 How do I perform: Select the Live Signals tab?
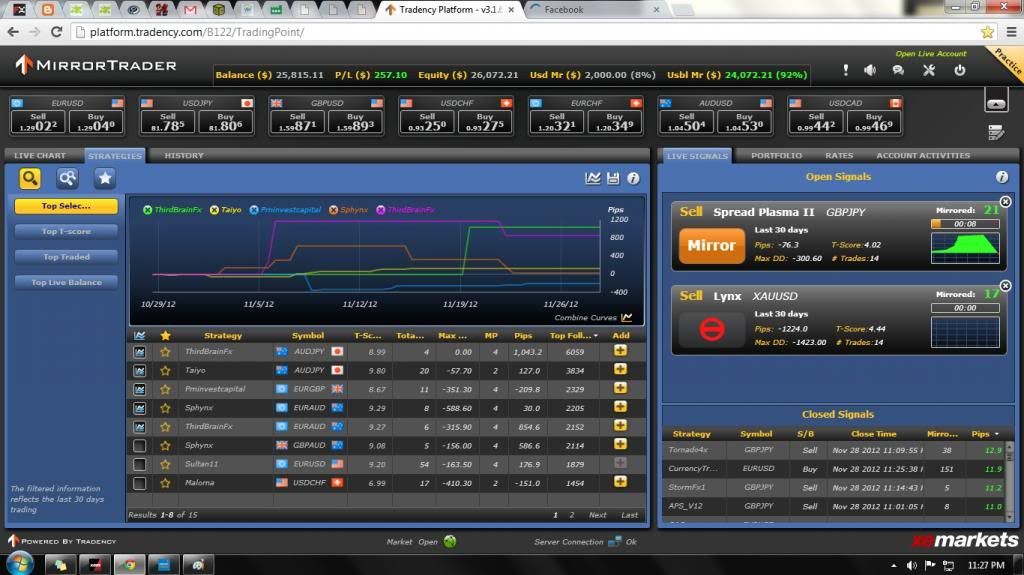[697, 156]
